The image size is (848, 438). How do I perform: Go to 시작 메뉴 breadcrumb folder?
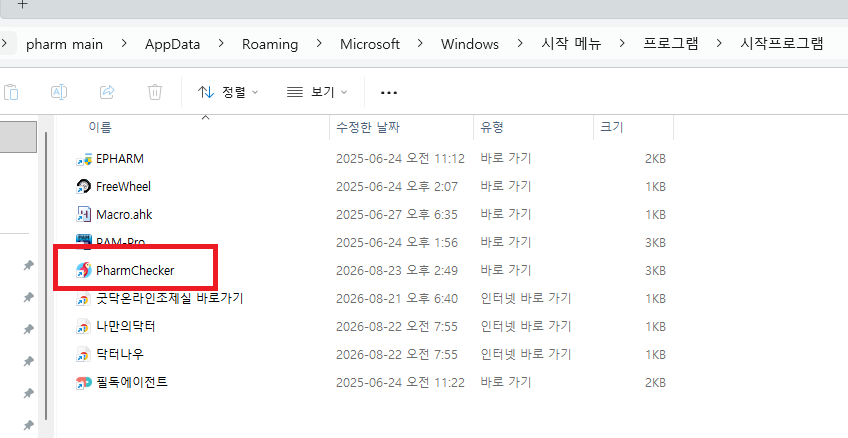point(571,43)
